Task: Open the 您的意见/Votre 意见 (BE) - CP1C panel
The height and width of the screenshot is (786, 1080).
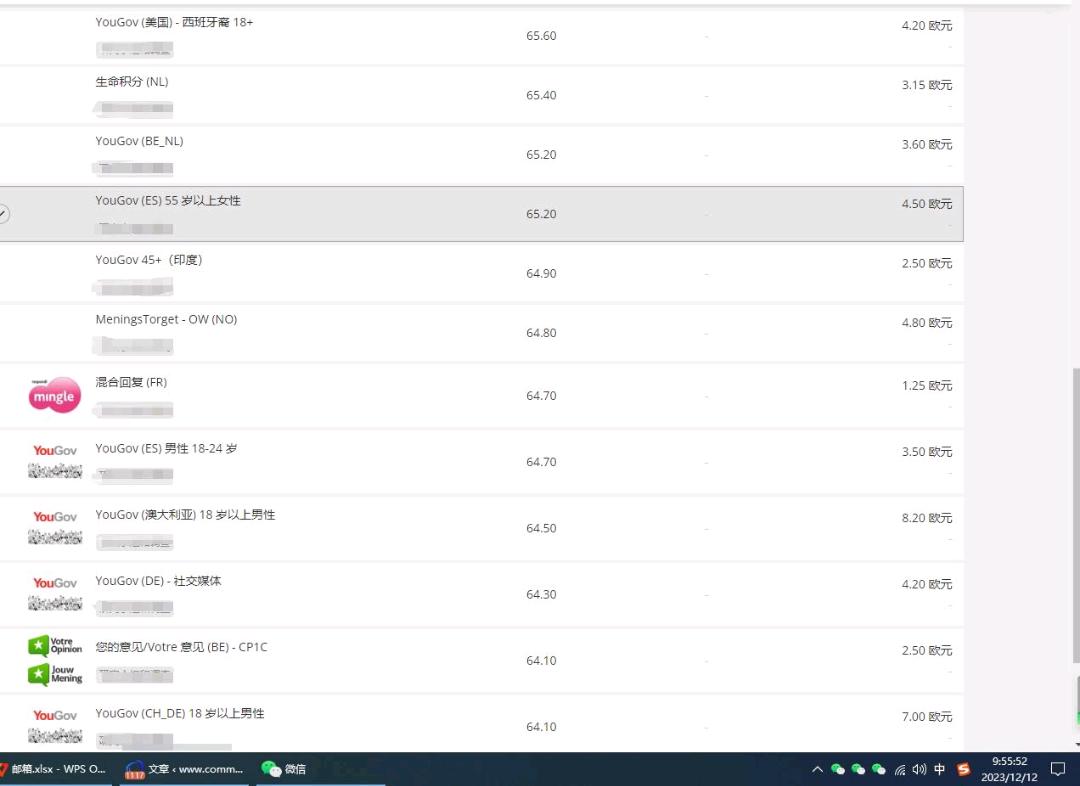Action: tap(181, 647)
